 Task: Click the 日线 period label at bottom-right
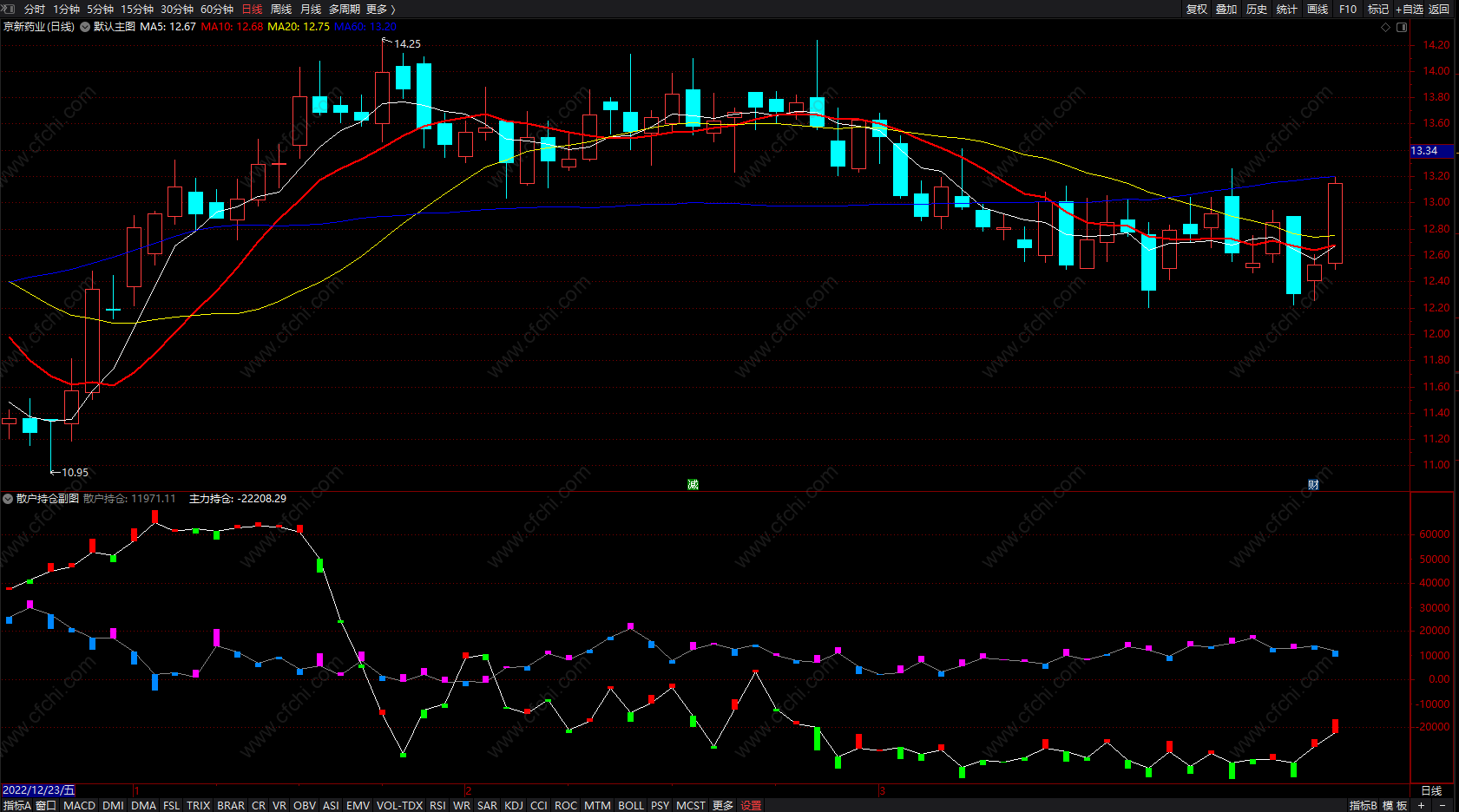click(x=1431, y=790)
